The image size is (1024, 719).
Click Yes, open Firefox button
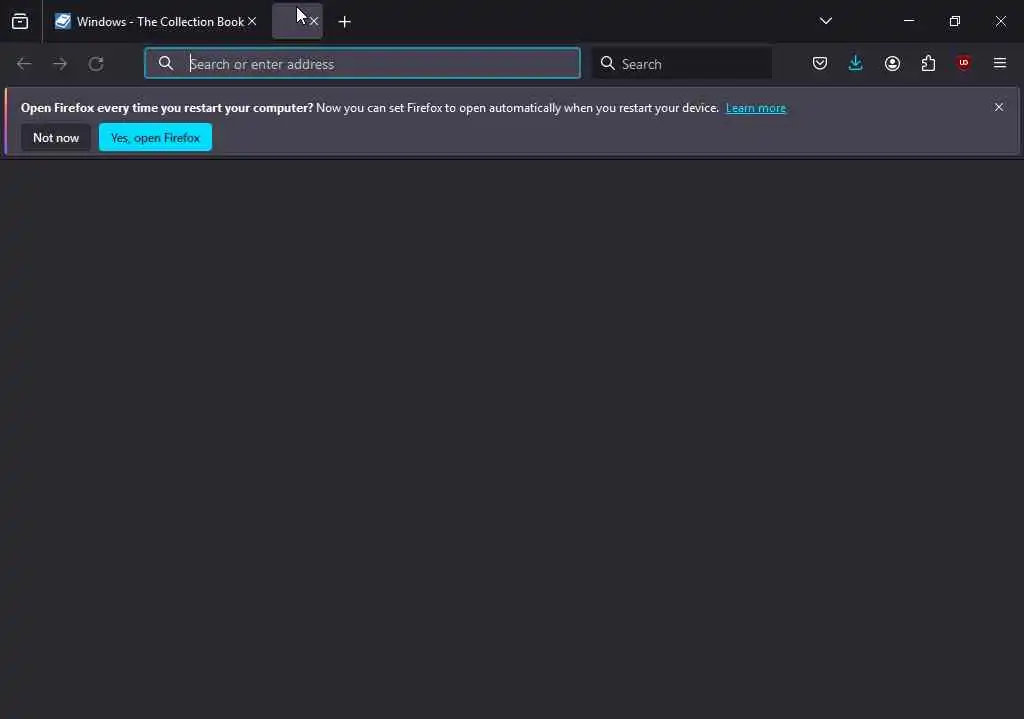pos(155,138)
